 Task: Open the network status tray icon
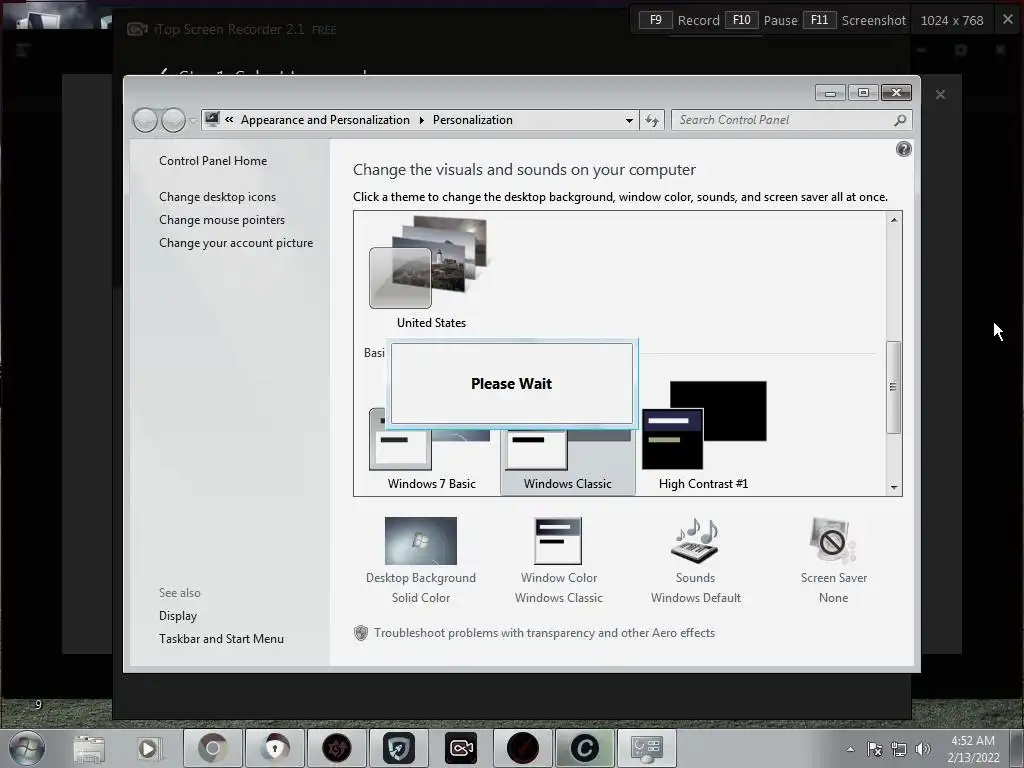coord(899,749)
